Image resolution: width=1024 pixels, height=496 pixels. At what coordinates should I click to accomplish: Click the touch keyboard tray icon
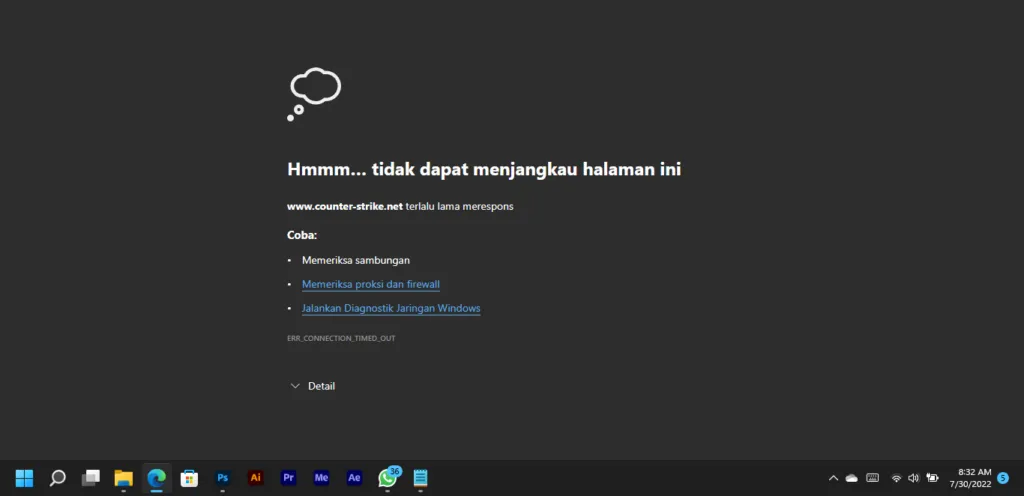(872, 478)
